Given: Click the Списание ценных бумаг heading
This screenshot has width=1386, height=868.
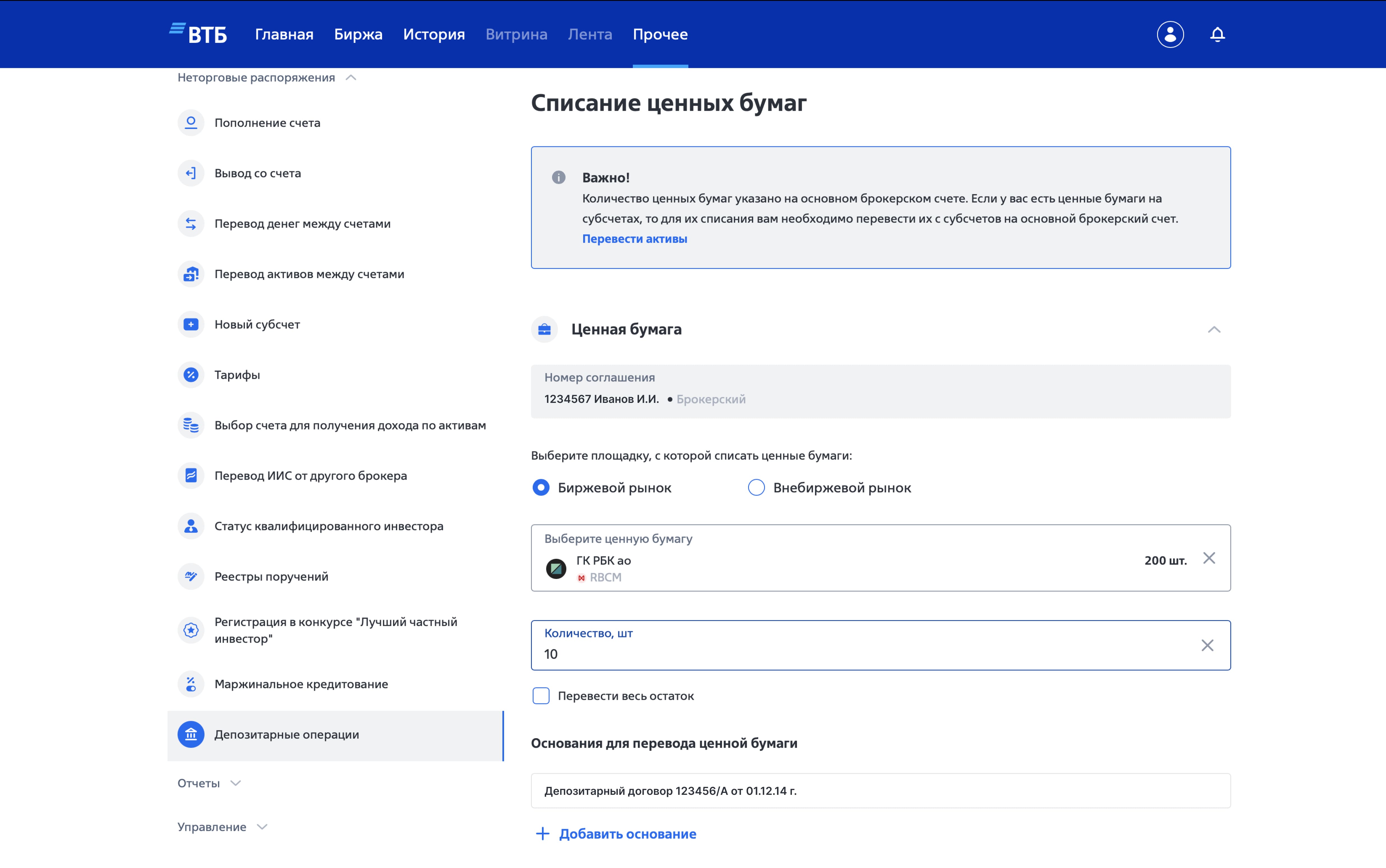Looking at the screenshot, I should 668,103.
